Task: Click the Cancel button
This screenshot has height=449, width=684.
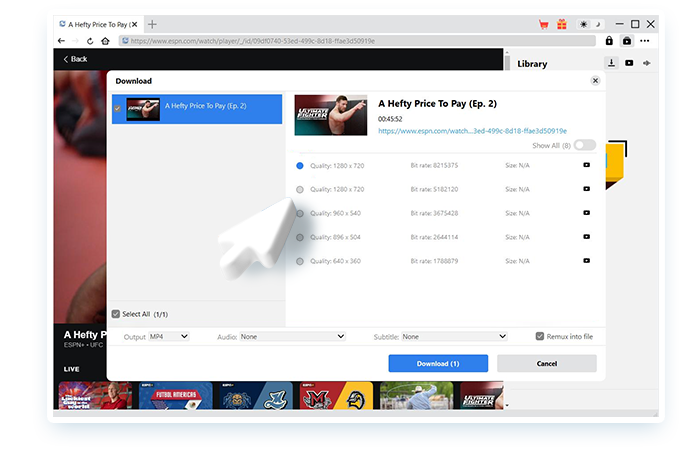Action: [x=547, y=363]
